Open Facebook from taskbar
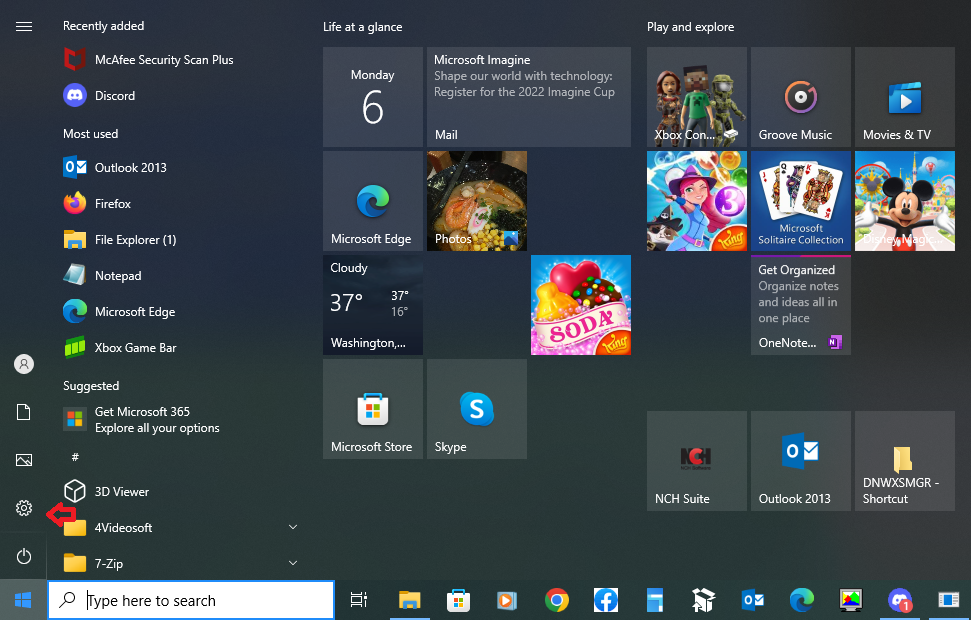971x620 pixels. click(x=606, y=600)
